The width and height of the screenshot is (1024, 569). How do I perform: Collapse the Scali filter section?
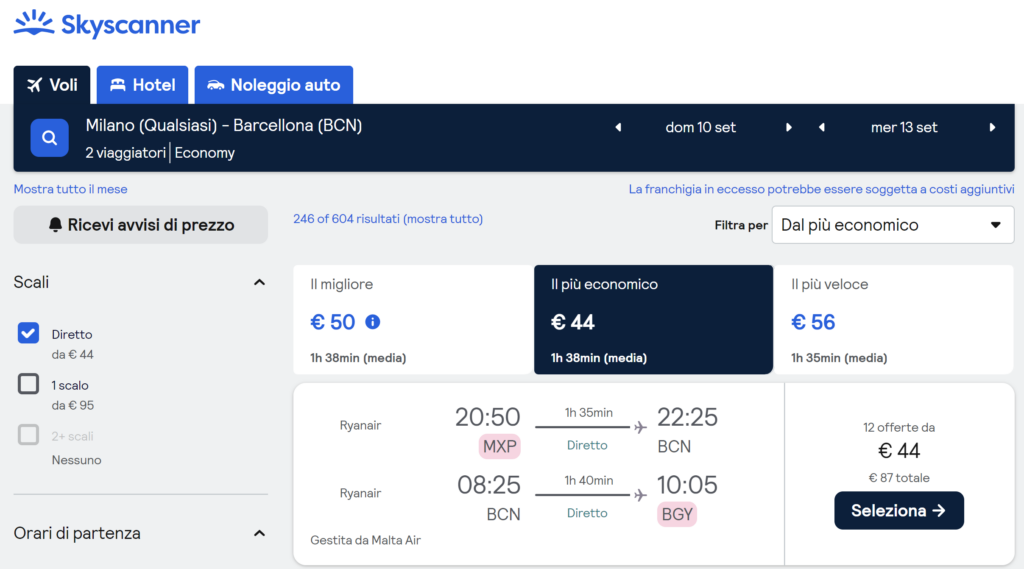[x=259, y=283]
